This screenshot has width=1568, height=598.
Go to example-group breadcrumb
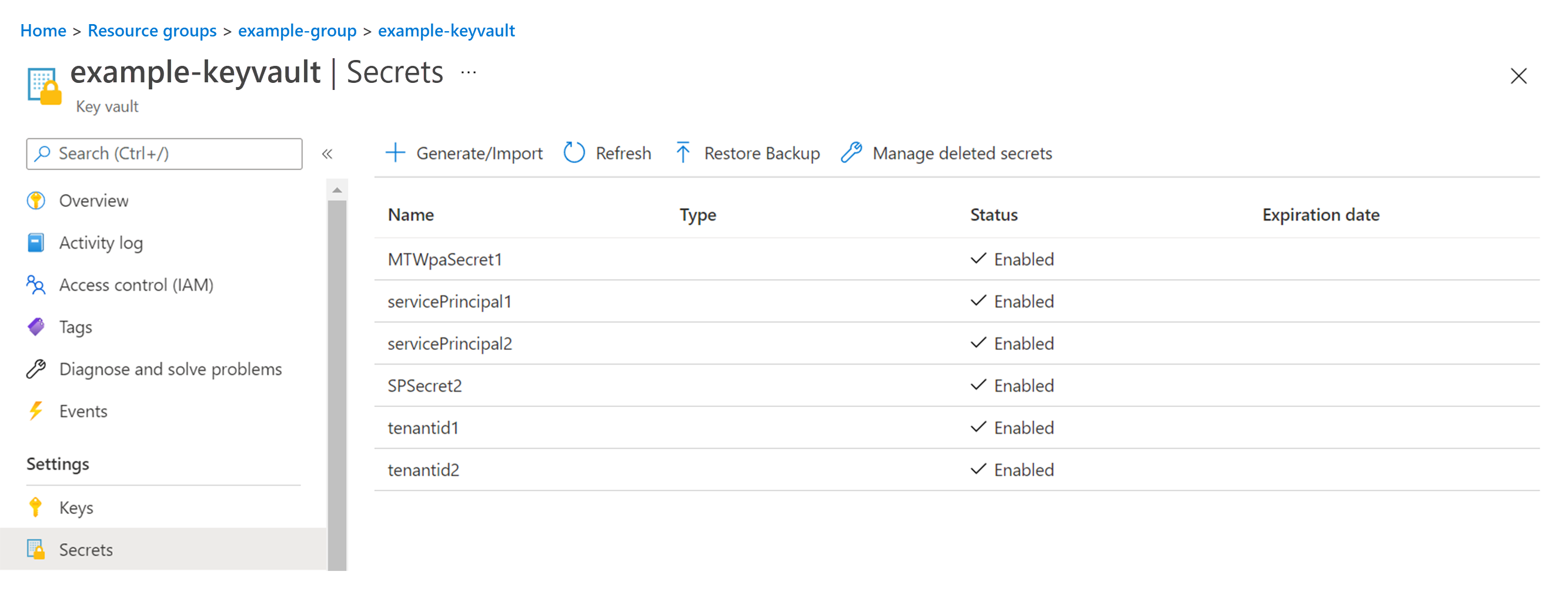point(297,31)
